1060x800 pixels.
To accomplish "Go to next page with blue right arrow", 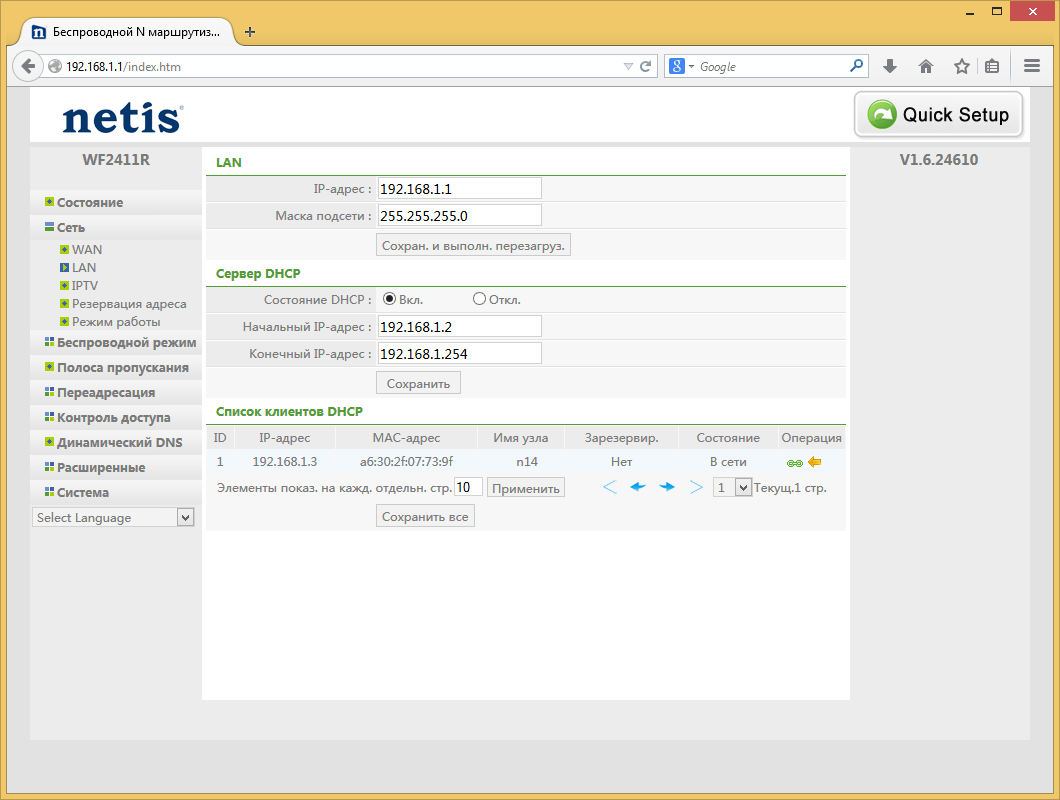I will 667,487.
